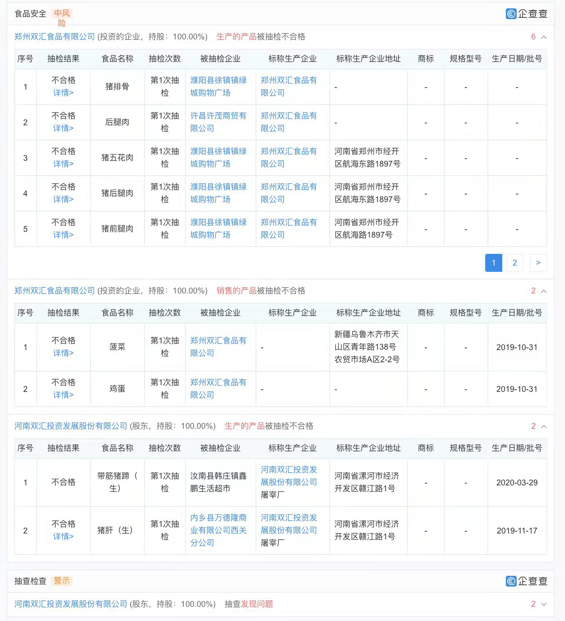This screenshot has width=565, height=621.
Task: Click the 食品安全 section title
Action: point(30,14)
